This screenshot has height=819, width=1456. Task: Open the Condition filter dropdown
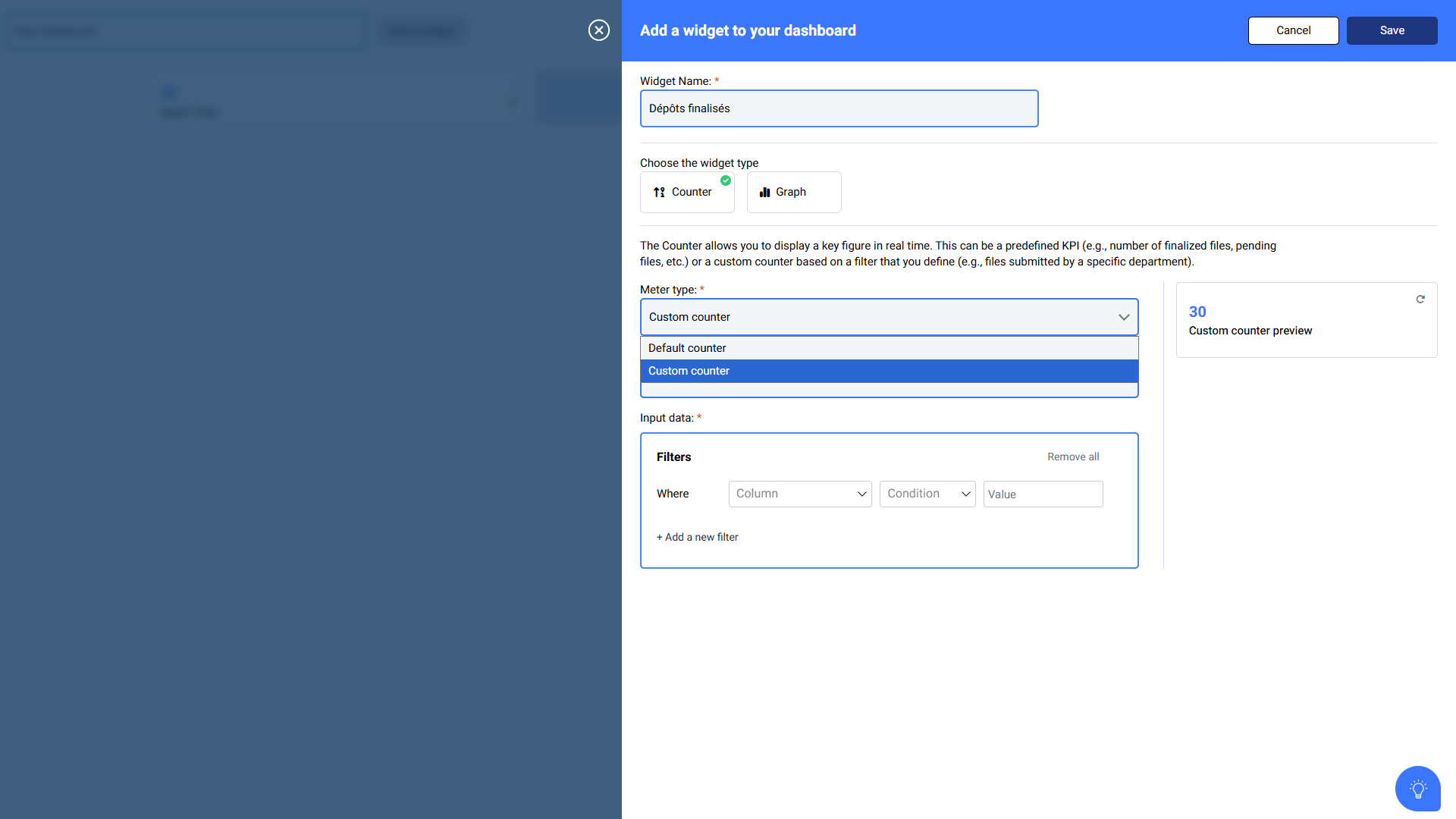pos(927,494)
